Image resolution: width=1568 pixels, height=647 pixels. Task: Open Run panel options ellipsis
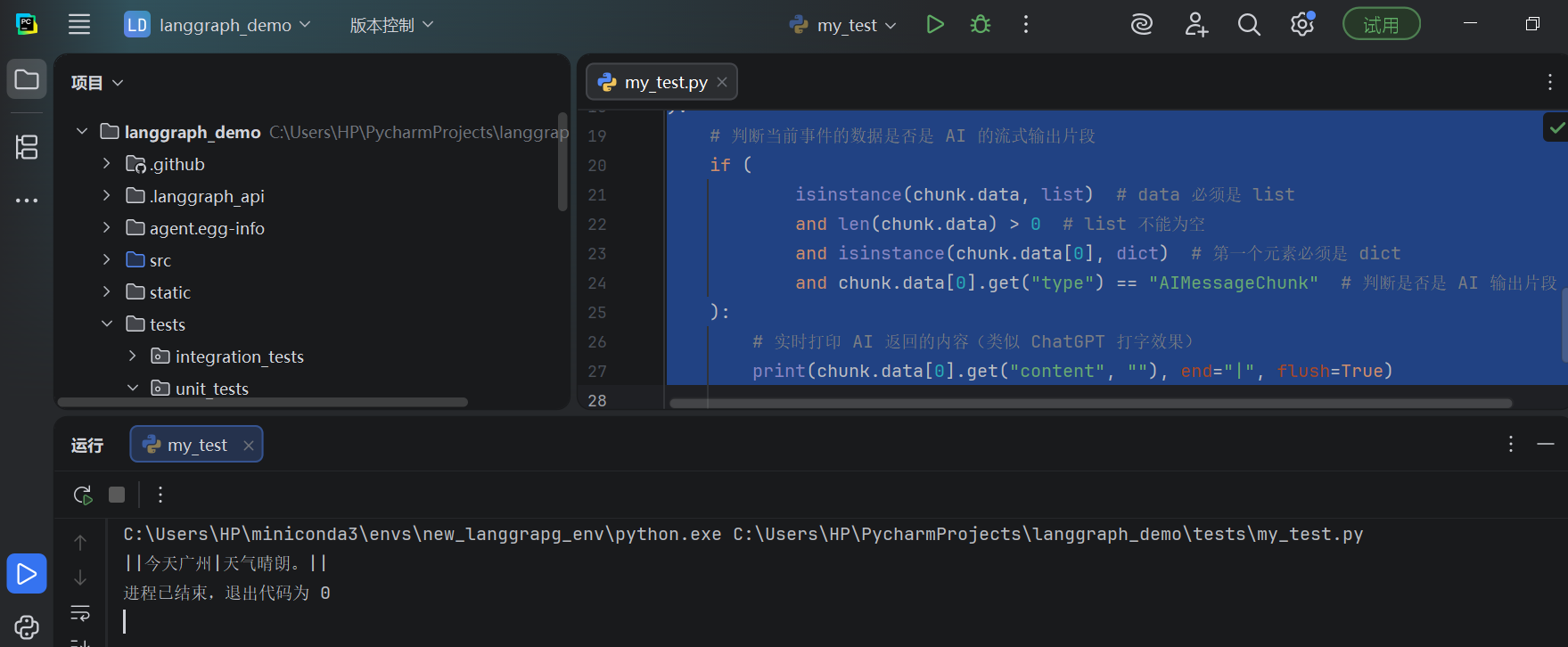(1511, 444)
